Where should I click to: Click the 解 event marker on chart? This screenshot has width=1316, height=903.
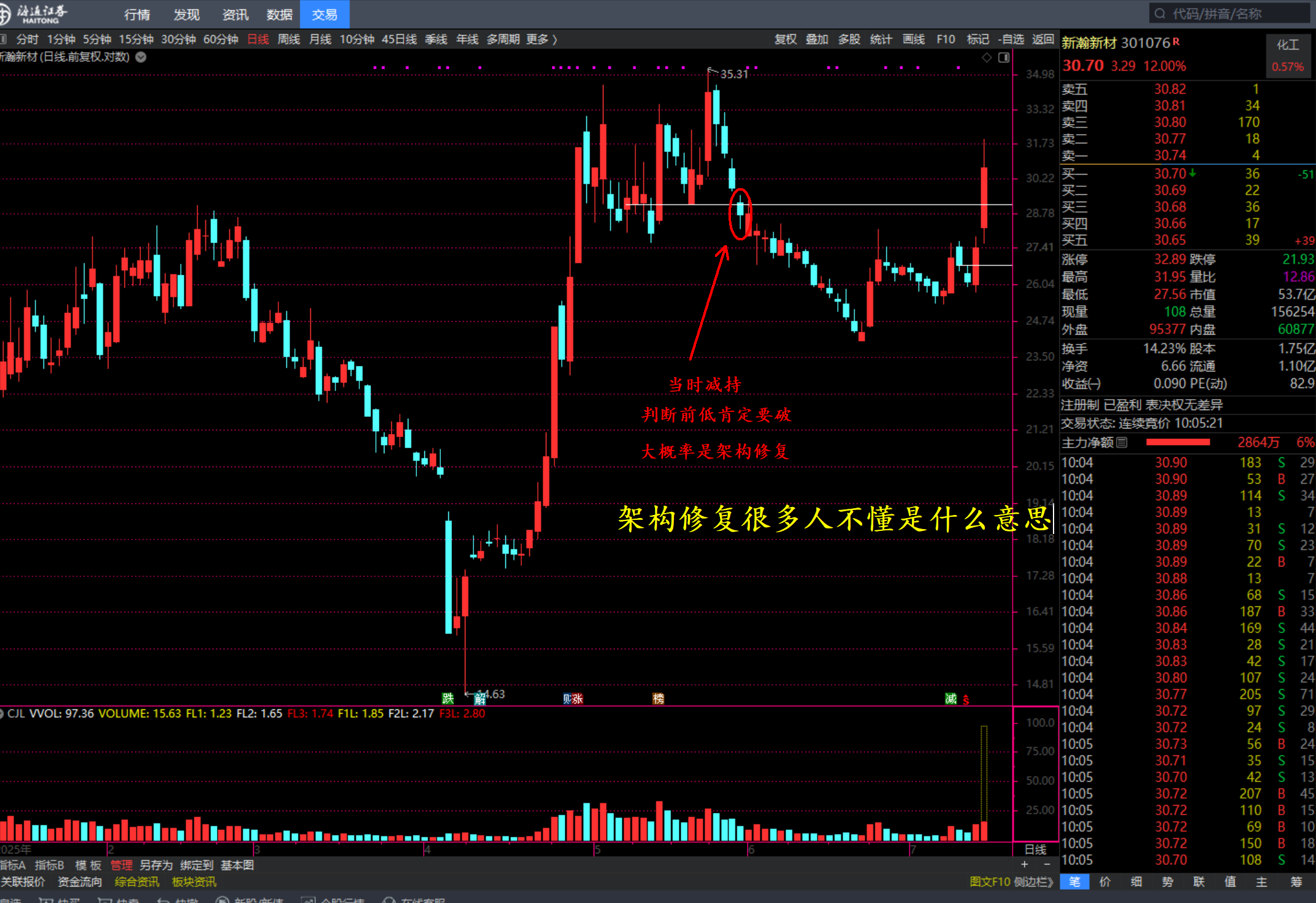[x=480, y=699]
